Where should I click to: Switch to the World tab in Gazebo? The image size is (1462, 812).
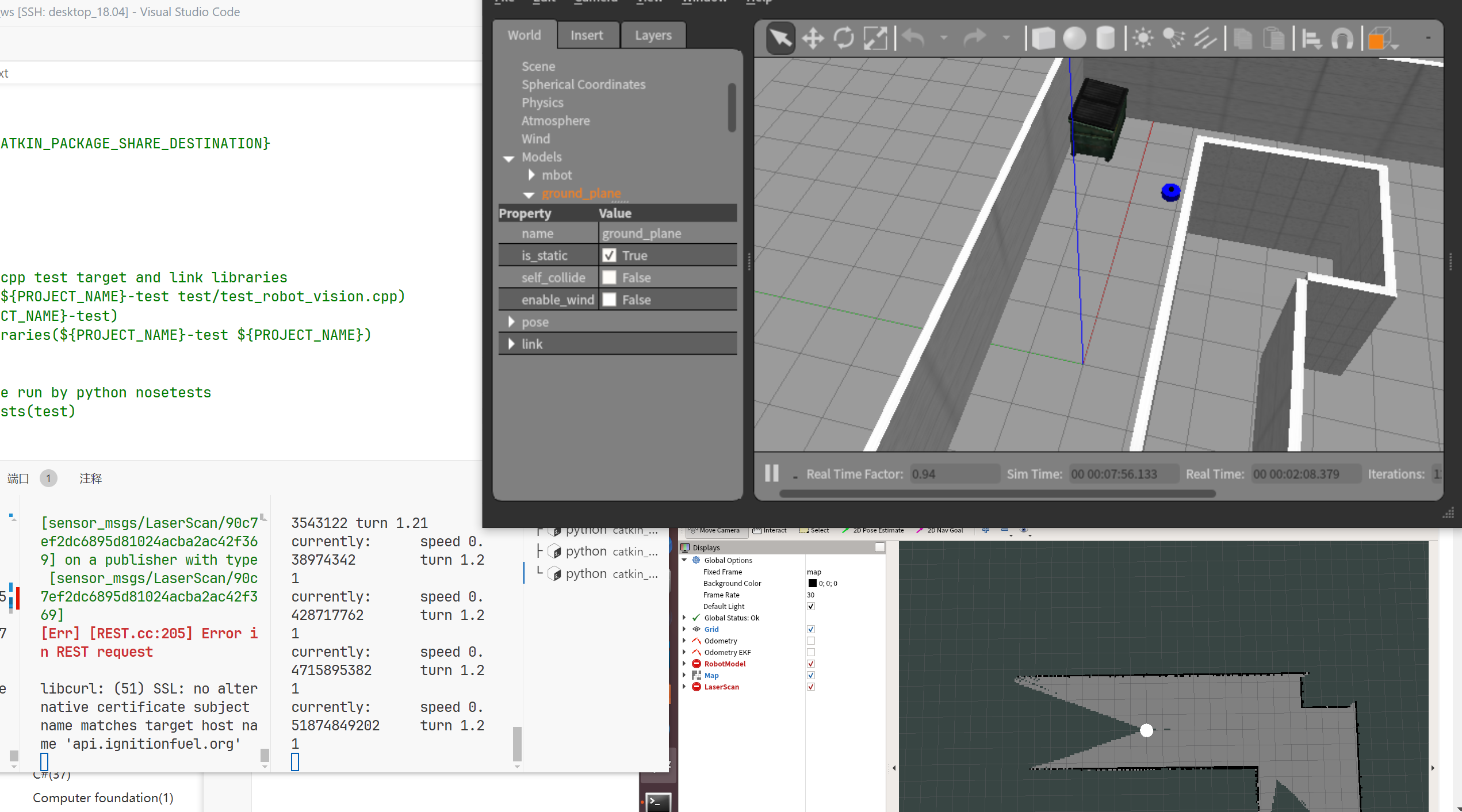pos(525,35)
